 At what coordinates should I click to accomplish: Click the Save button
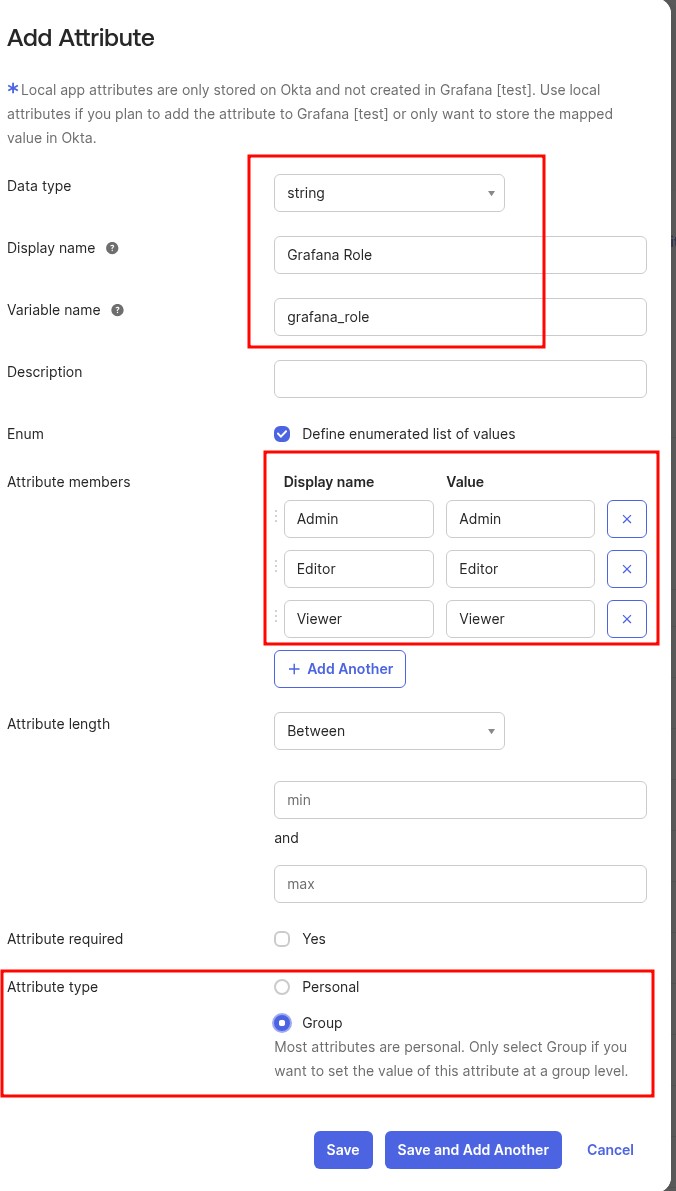343,1150
